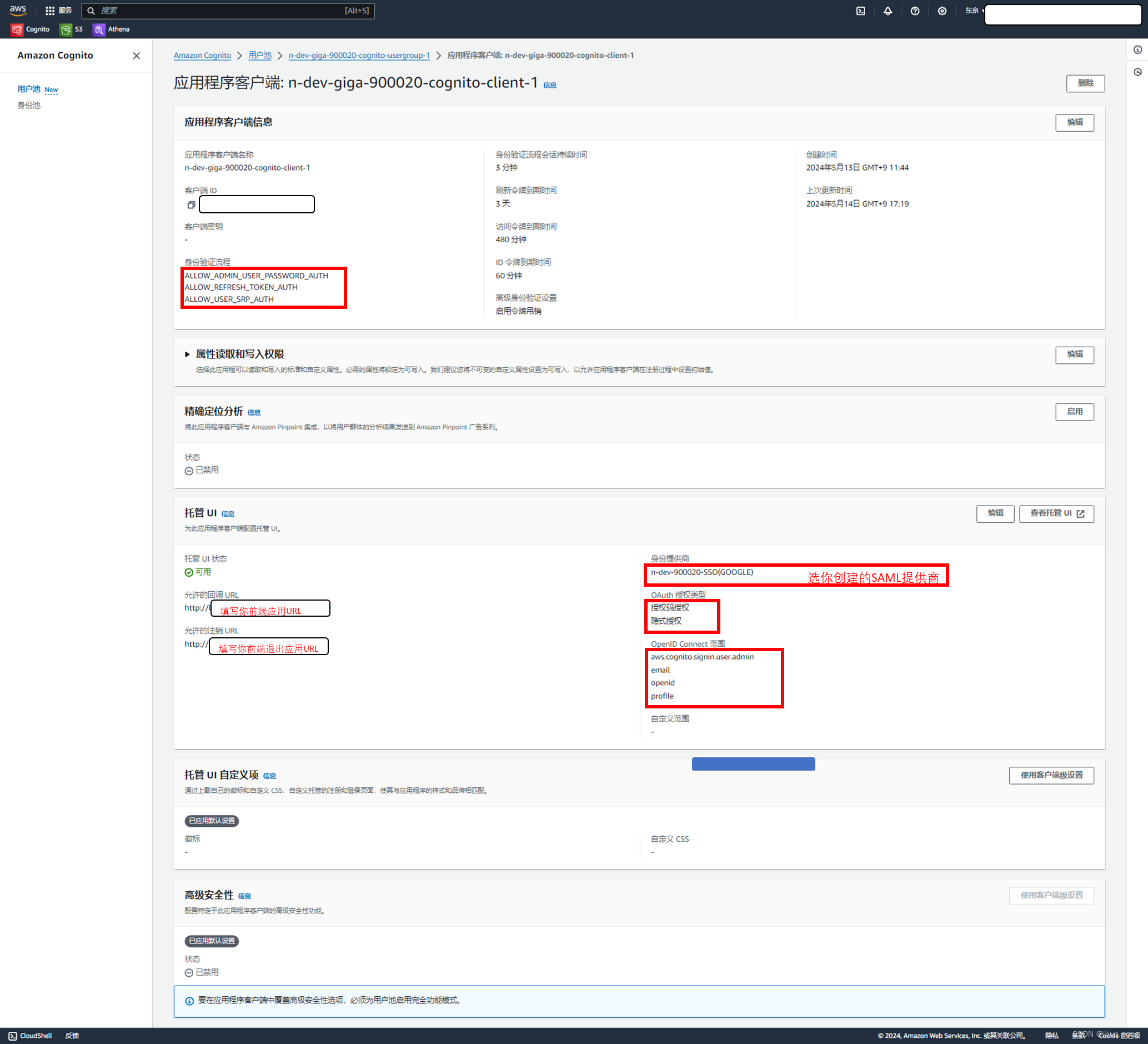Click the 可用 status under 托管 UI 状态
The image size is (1148, 1044).
click(x=198, y=572)
